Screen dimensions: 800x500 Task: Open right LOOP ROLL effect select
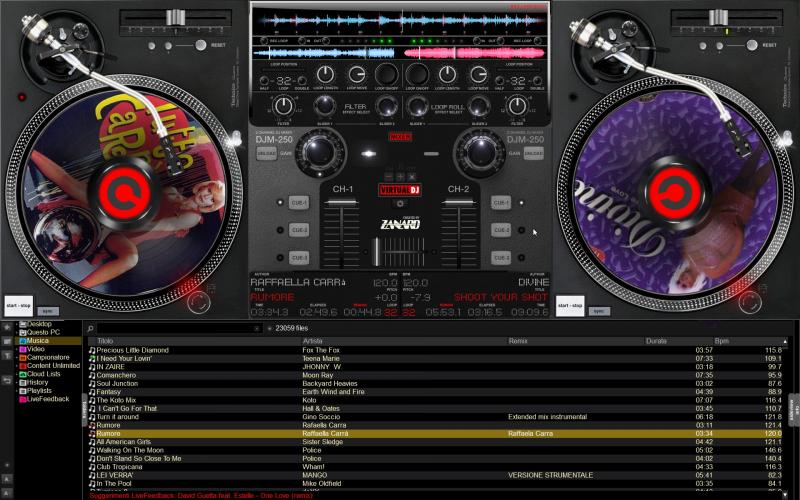coord(448,109)
